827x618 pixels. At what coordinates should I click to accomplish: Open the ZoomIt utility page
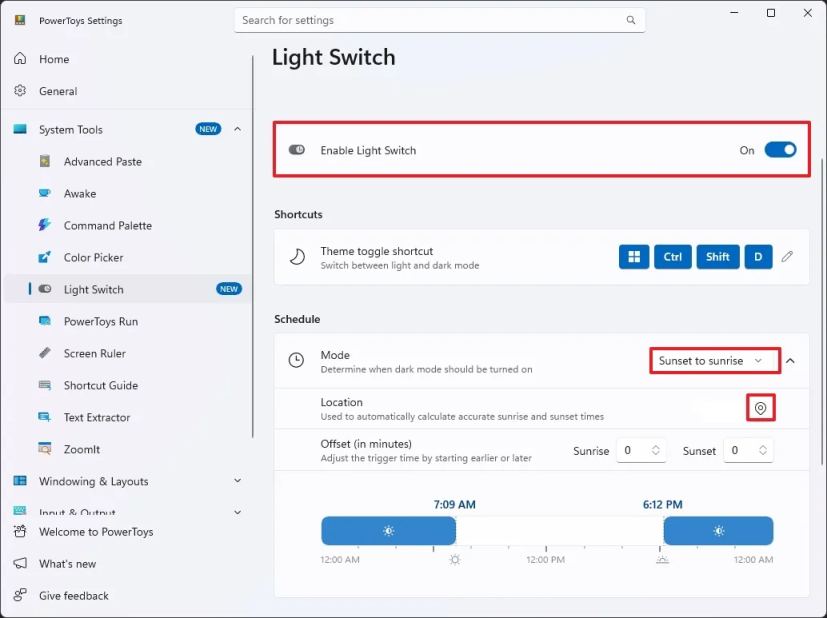coord(86,449)
